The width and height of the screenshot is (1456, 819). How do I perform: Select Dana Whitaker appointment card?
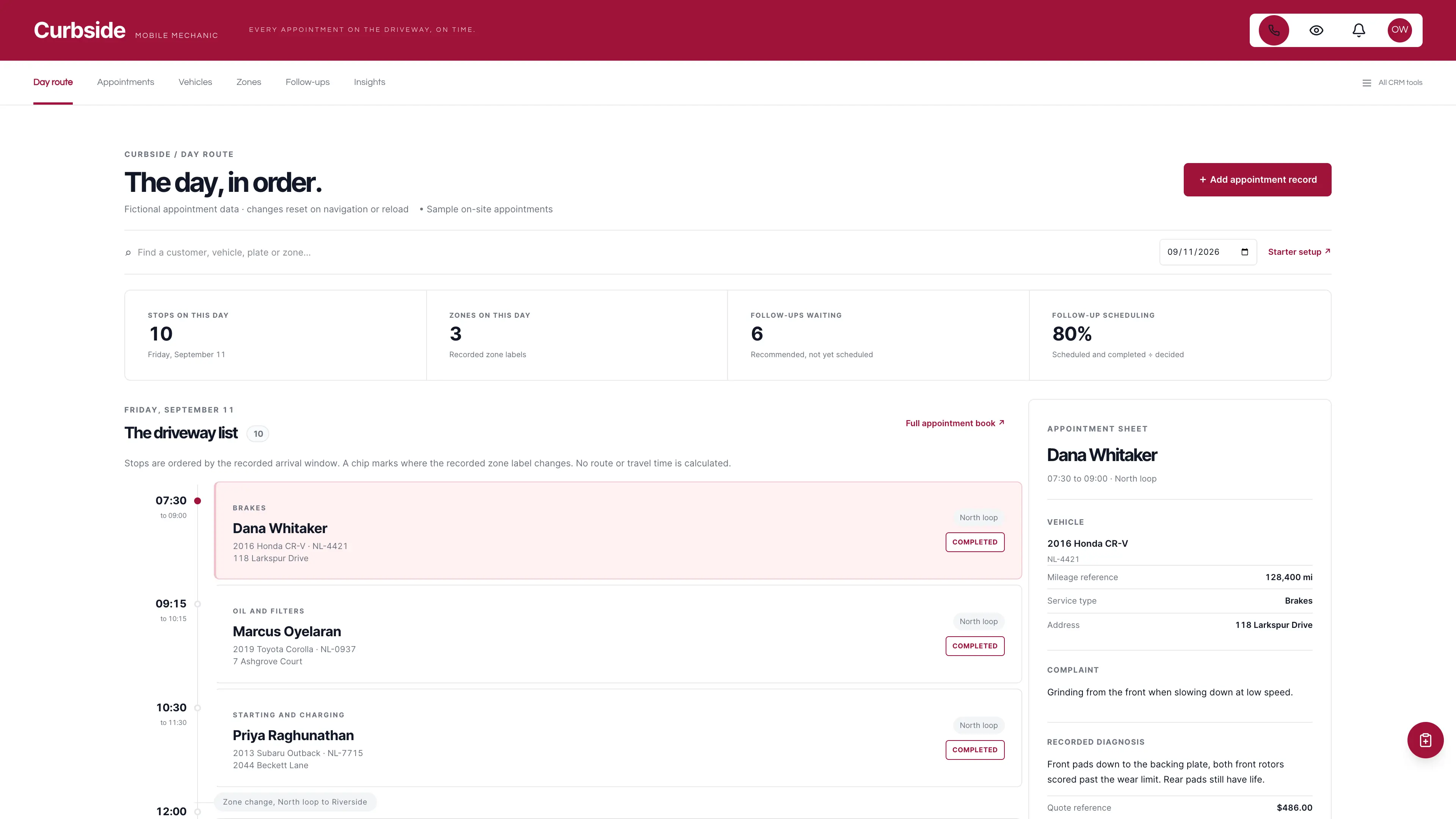(618, 530)
